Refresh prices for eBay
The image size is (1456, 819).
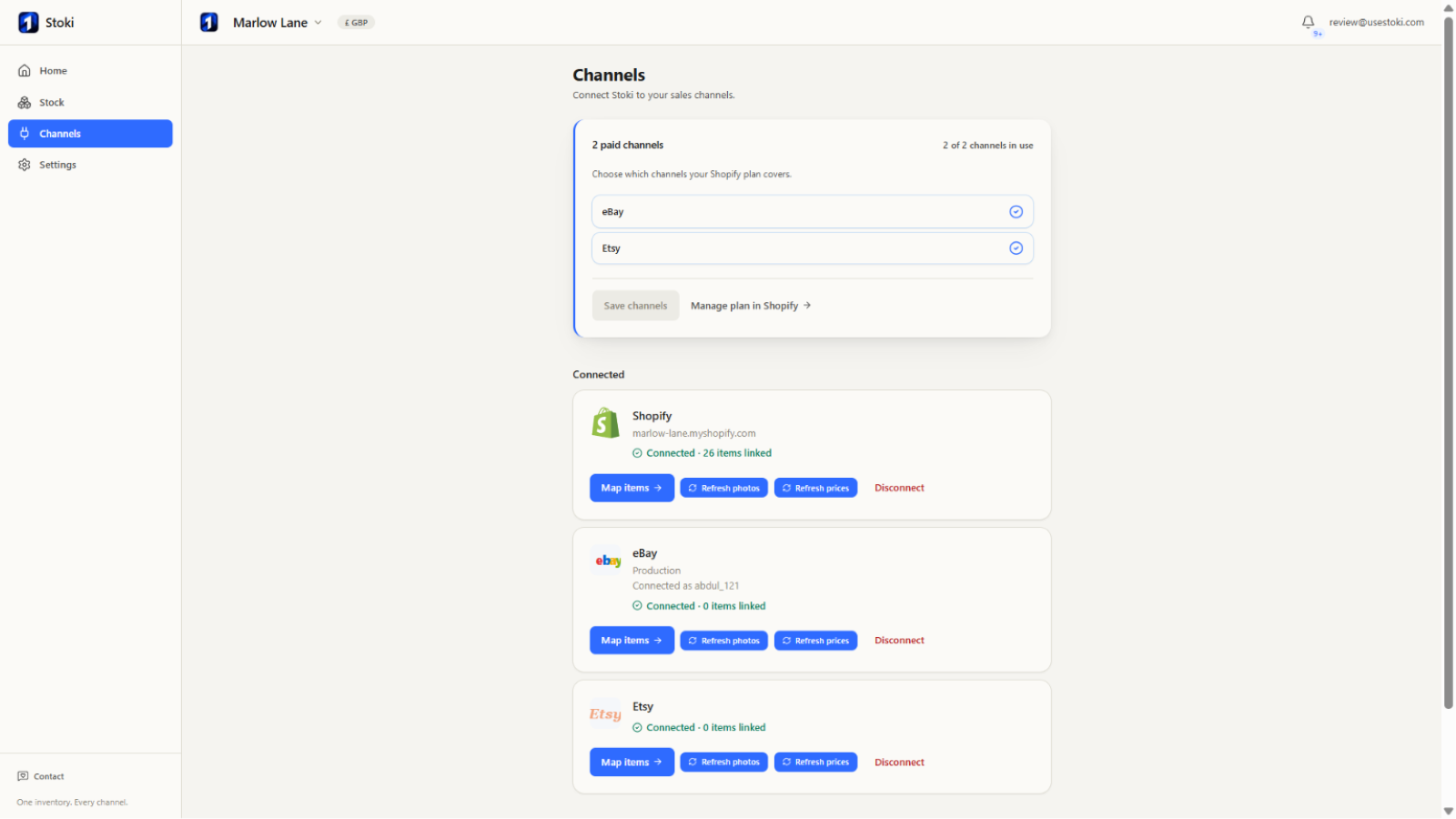(815, 641)
